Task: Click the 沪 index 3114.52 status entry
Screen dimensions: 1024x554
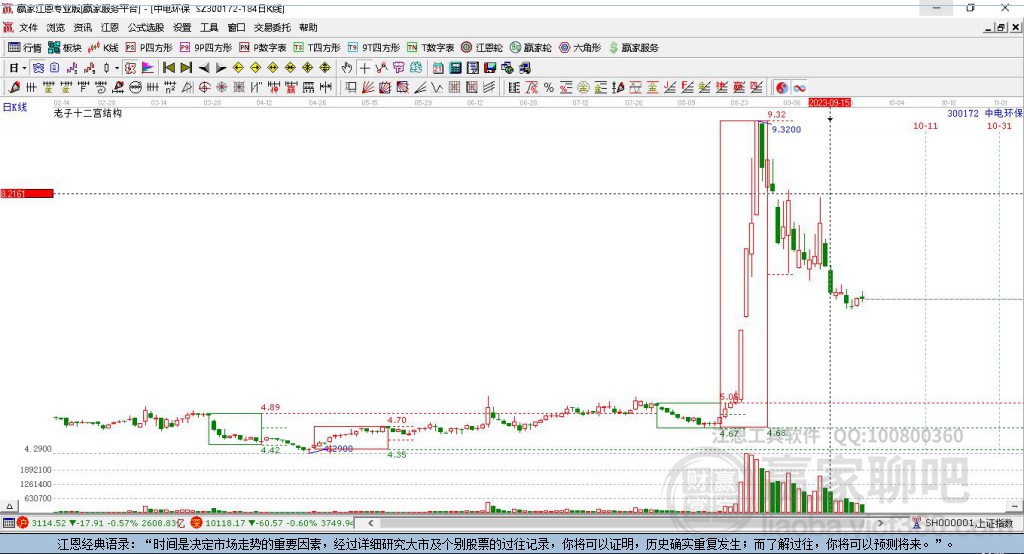Action: tap(101, 523)
